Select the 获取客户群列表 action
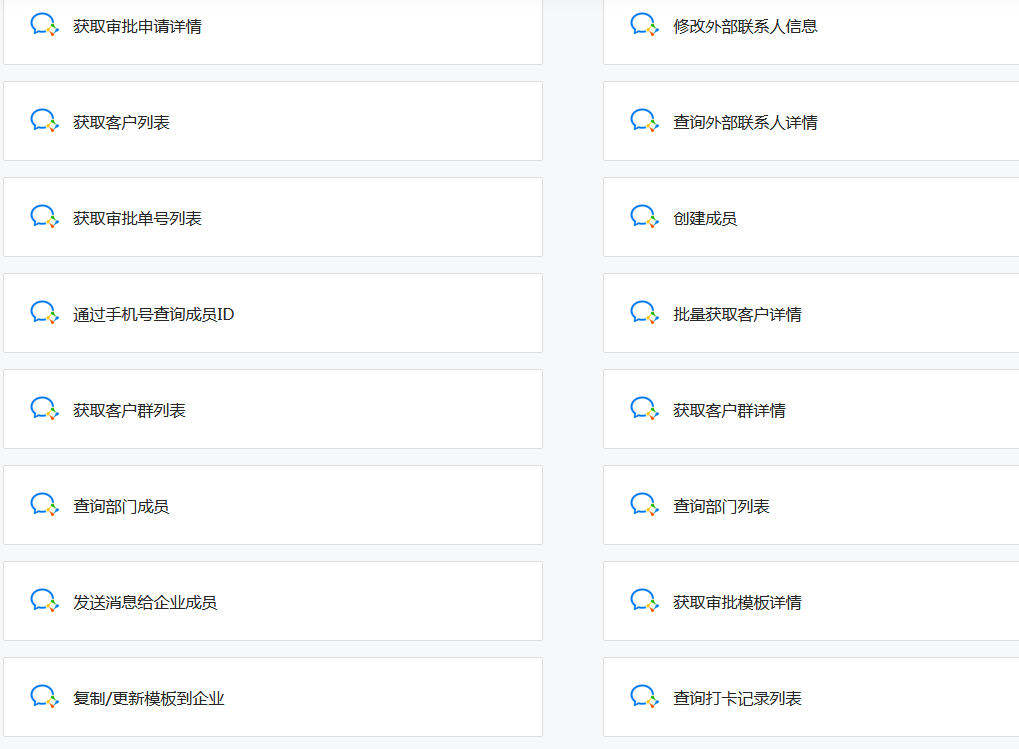Viewport: 1019px width, 749px height. click(x=273, y=409)
